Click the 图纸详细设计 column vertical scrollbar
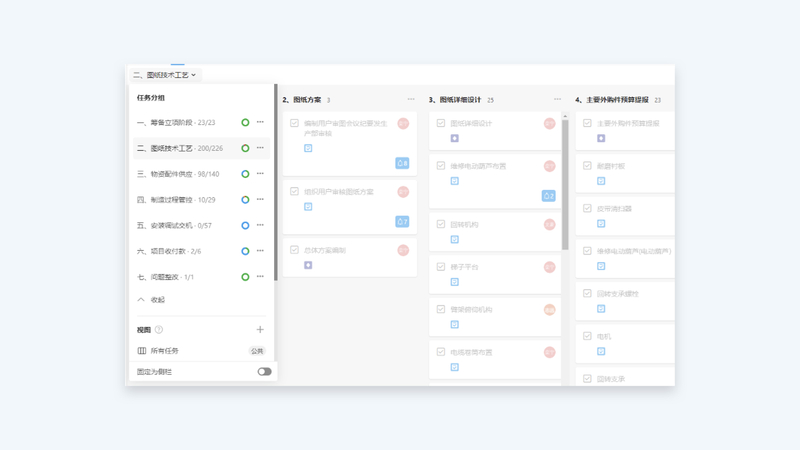Screen dimensions: 800x450 click(565, 180)
